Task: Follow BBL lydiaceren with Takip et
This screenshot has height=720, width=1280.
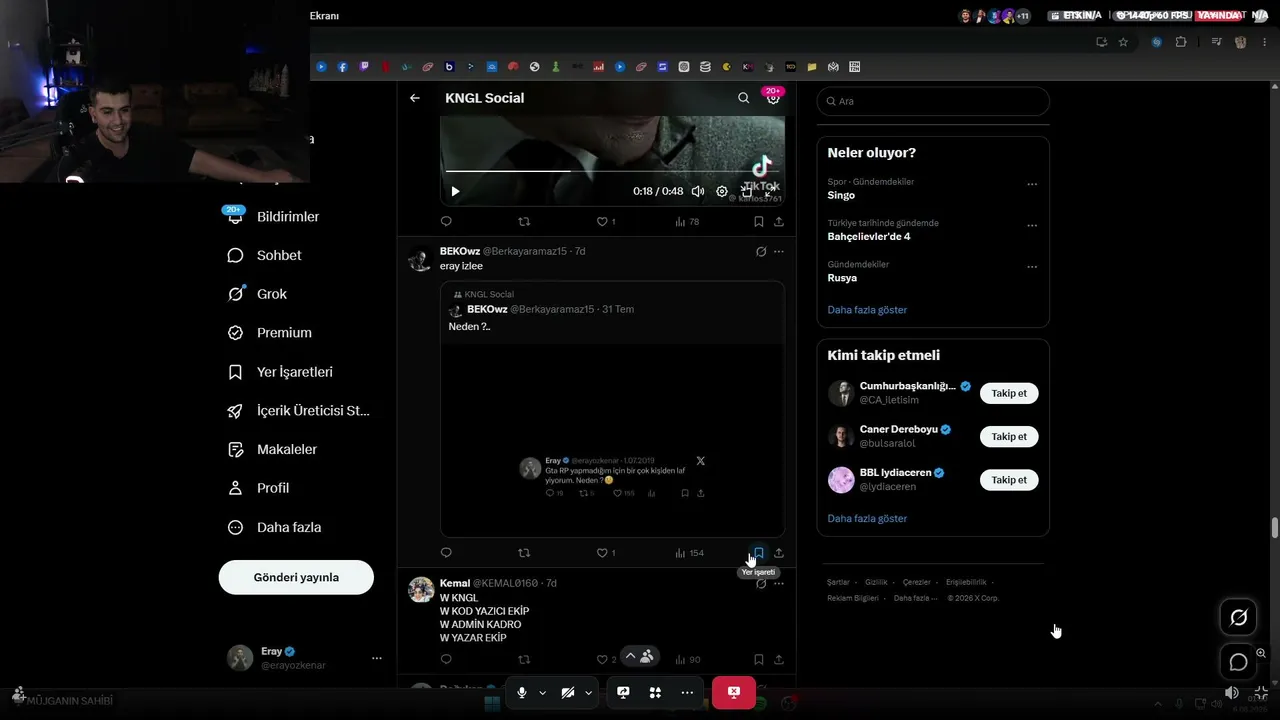Action: (x=1009, y=480)
